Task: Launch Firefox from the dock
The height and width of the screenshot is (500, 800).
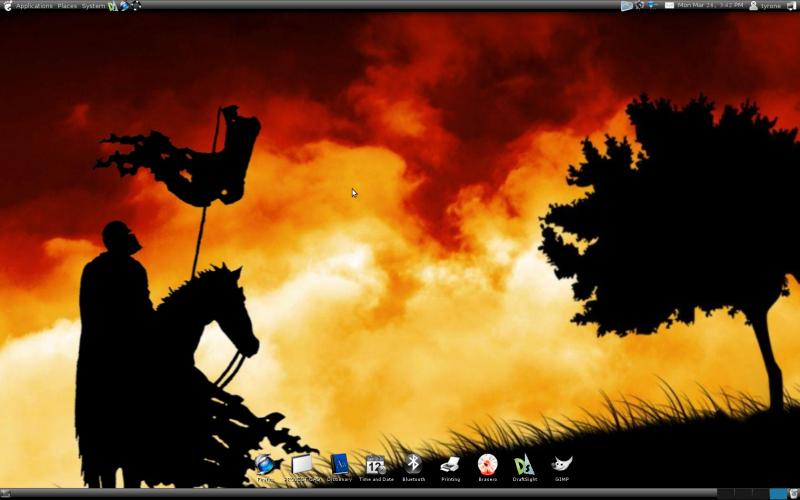Action: click(x=265, y=465)
